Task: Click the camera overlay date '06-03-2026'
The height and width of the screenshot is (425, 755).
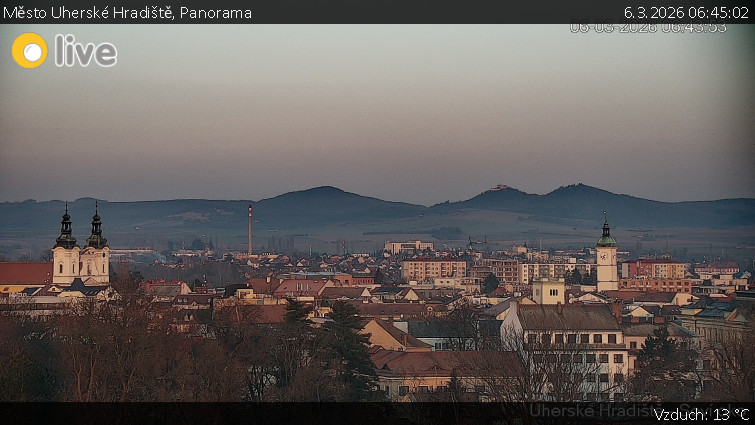Action: pyautogui.click(x=613, y=27)
